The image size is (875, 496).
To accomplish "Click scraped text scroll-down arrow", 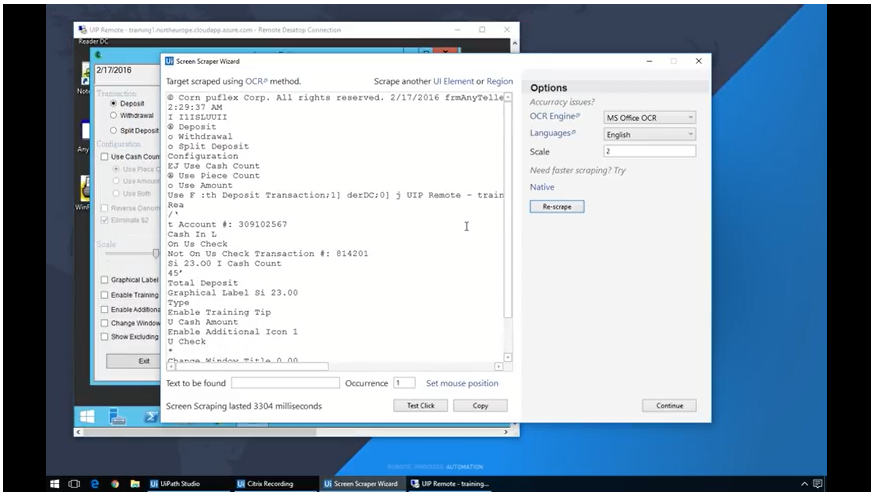I will point(508,357).
